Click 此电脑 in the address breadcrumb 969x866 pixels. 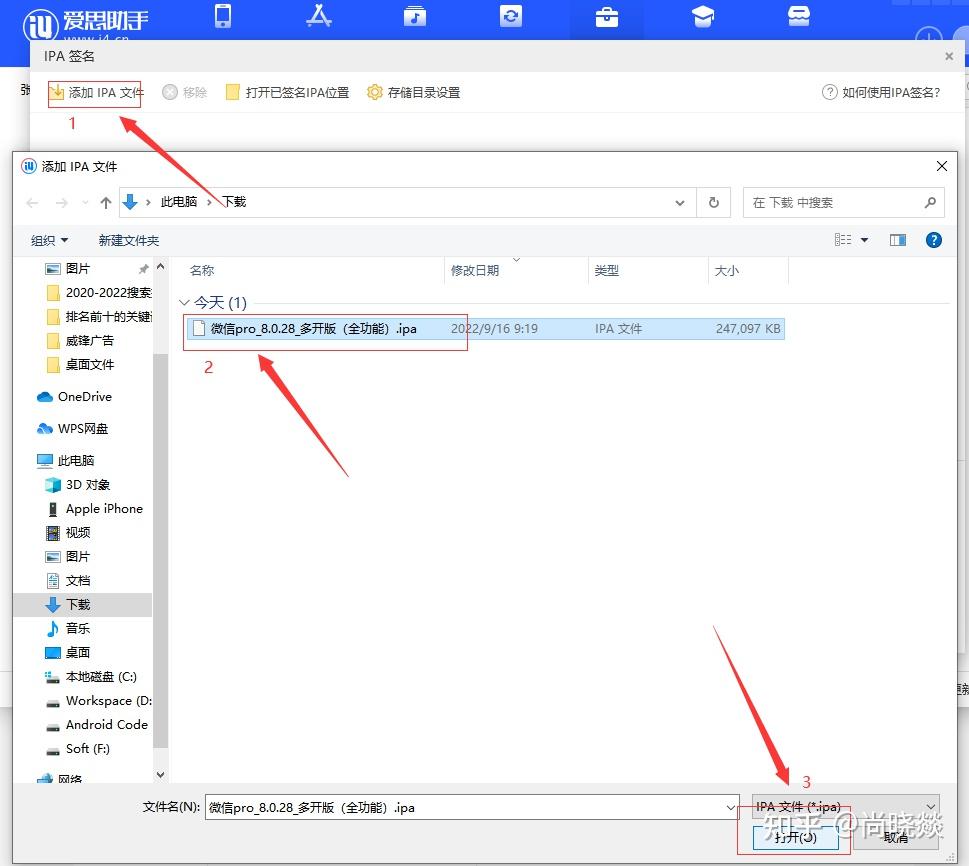[179, 202]
